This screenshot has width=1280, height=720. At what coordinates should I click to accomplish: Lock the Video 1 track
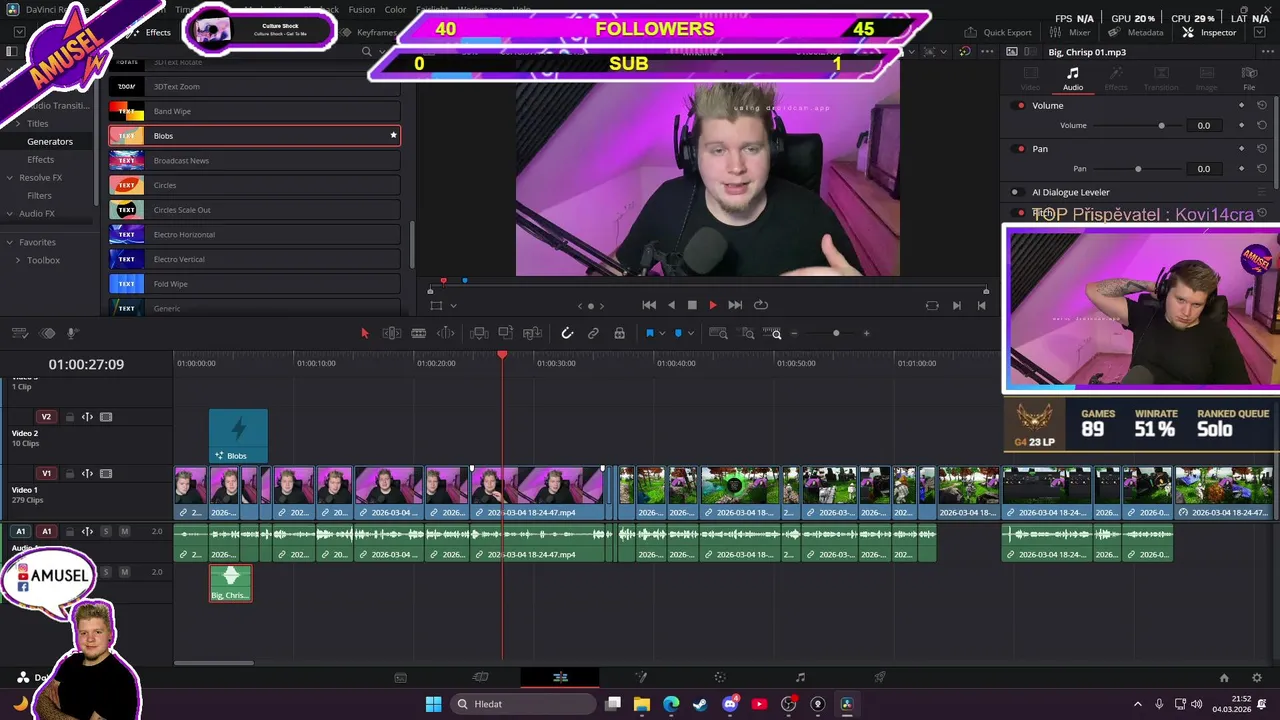[69, 474]
